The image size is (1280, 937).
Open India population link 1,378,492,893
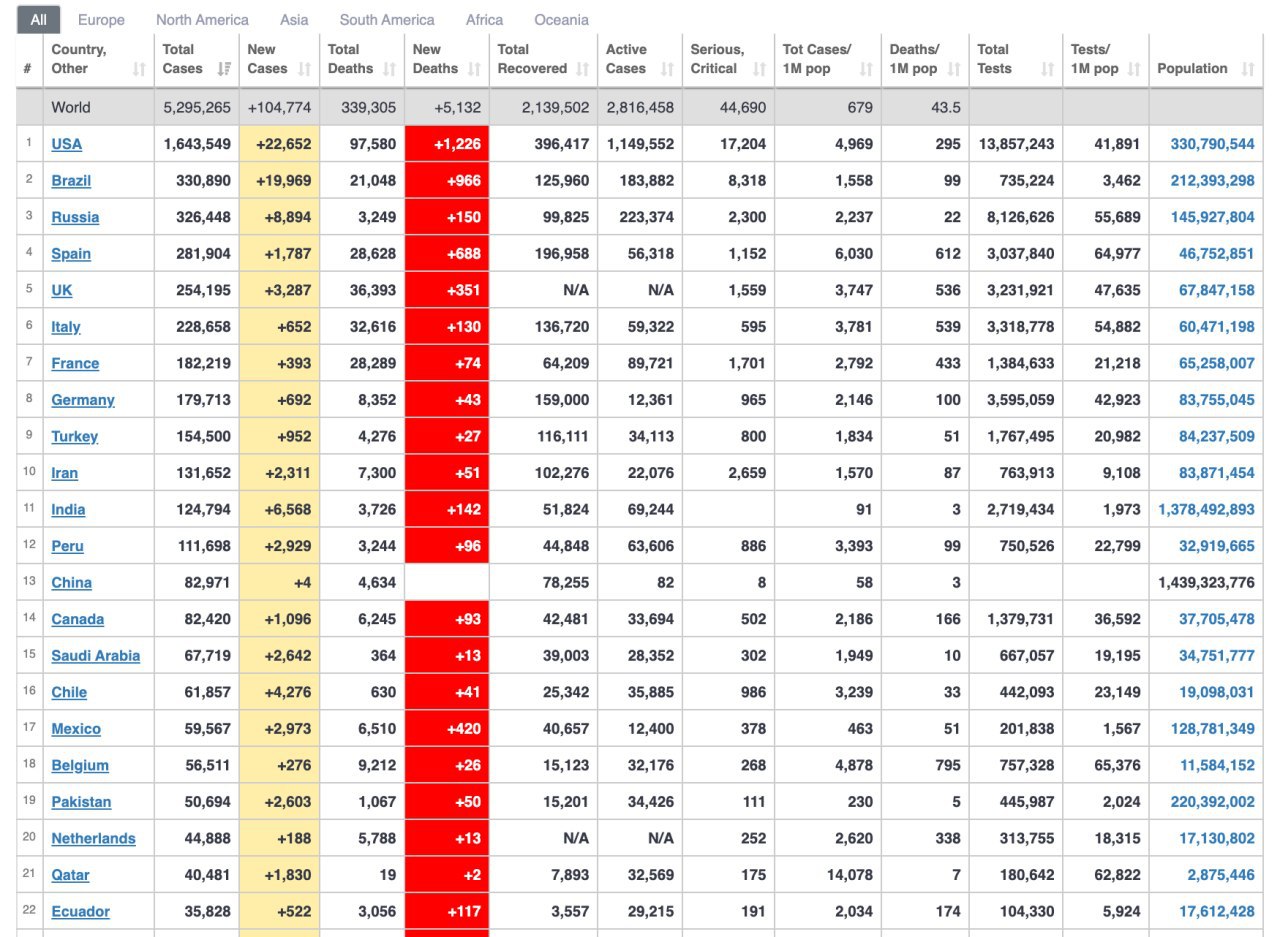coord(1206,509)
